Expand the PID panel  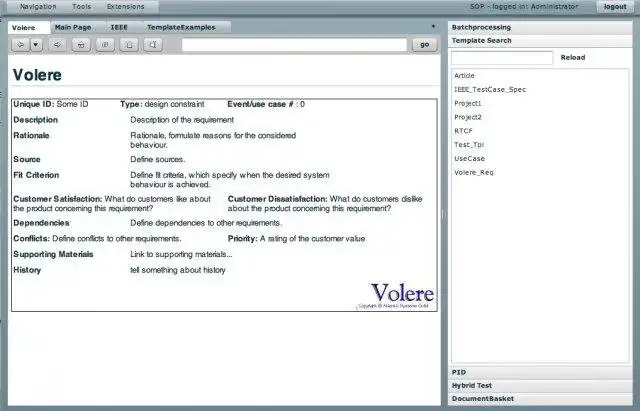click(x=540, y=372)
